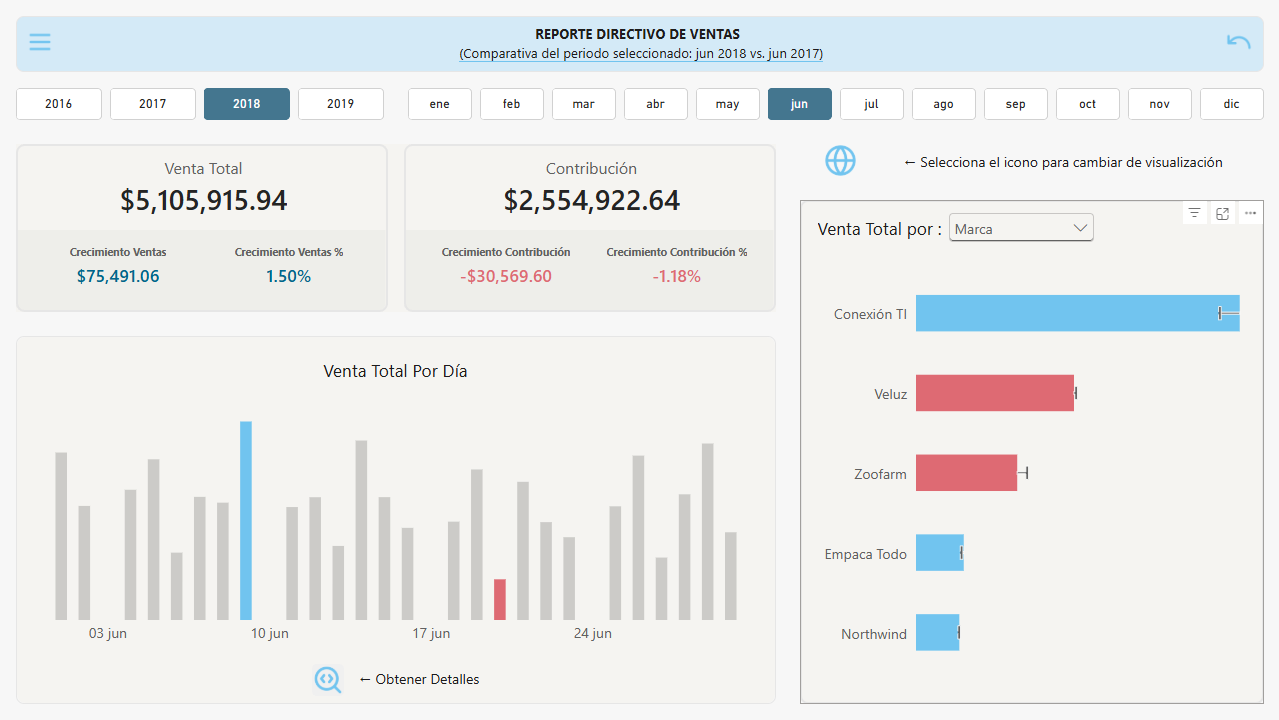The image size is (1279, 720).
Task: Click the Veluz bar
Action: [x=995, y=393]
